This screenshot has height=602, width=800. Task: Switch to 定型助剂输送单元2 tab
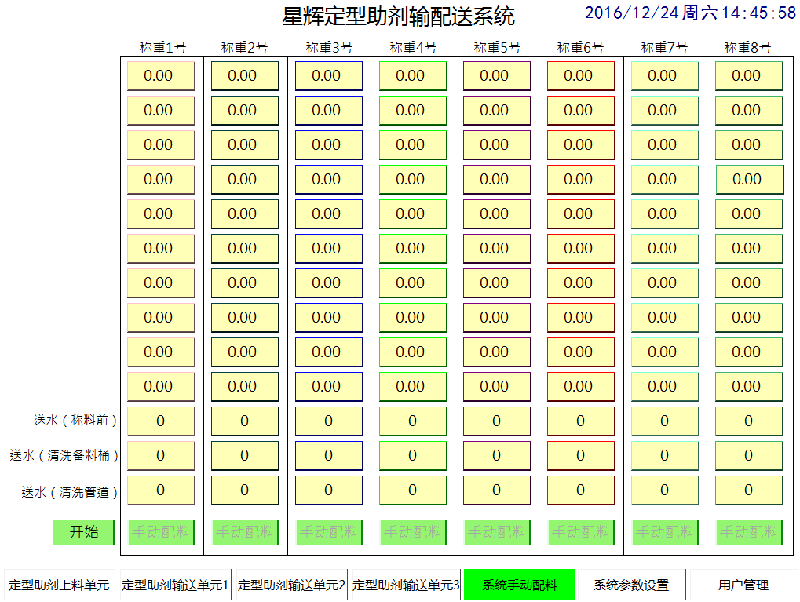point(291,585)
